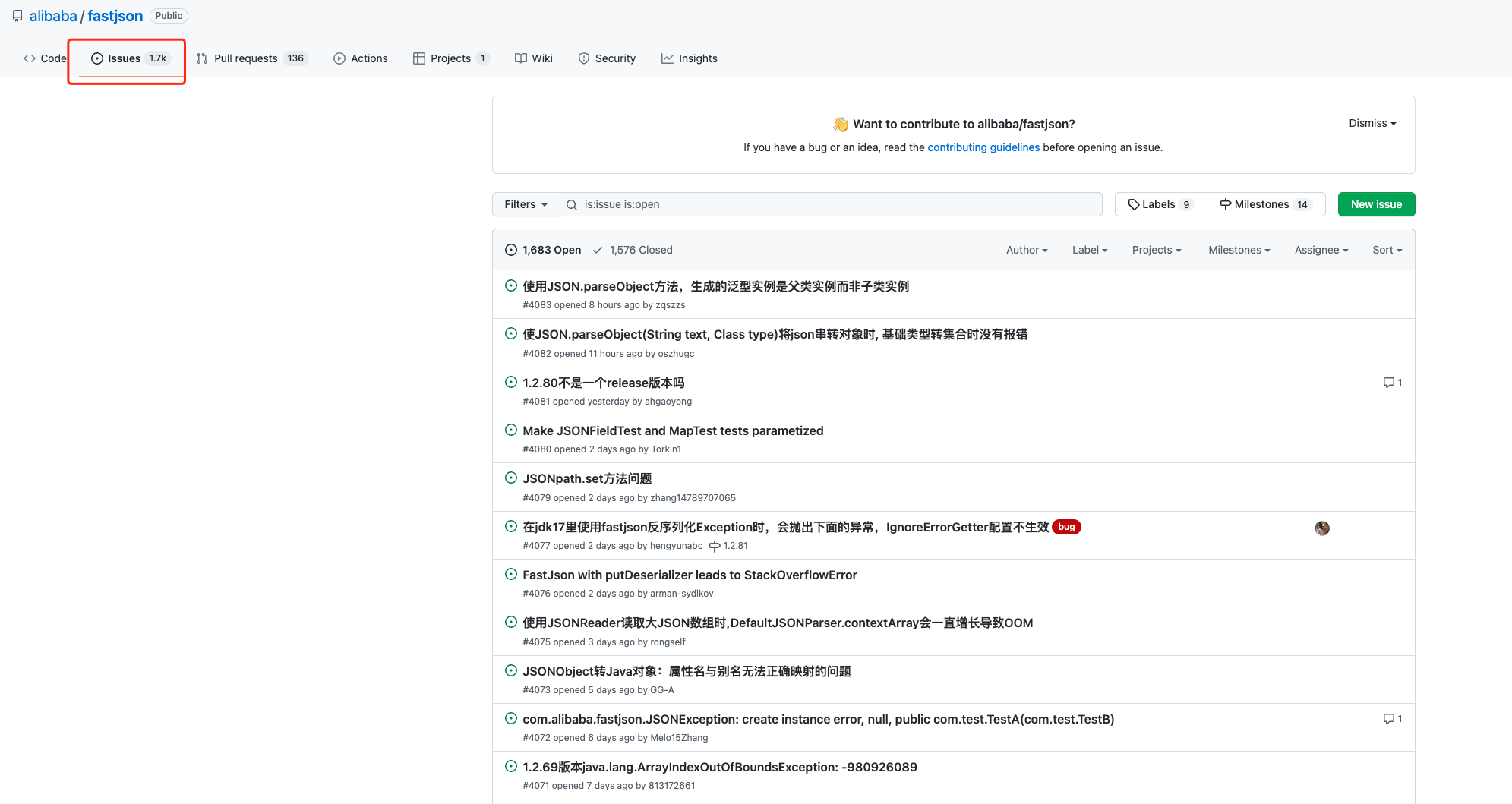Open the Filters dropdown
This screenshot has width=1512, height=804.
pos(524,203)
